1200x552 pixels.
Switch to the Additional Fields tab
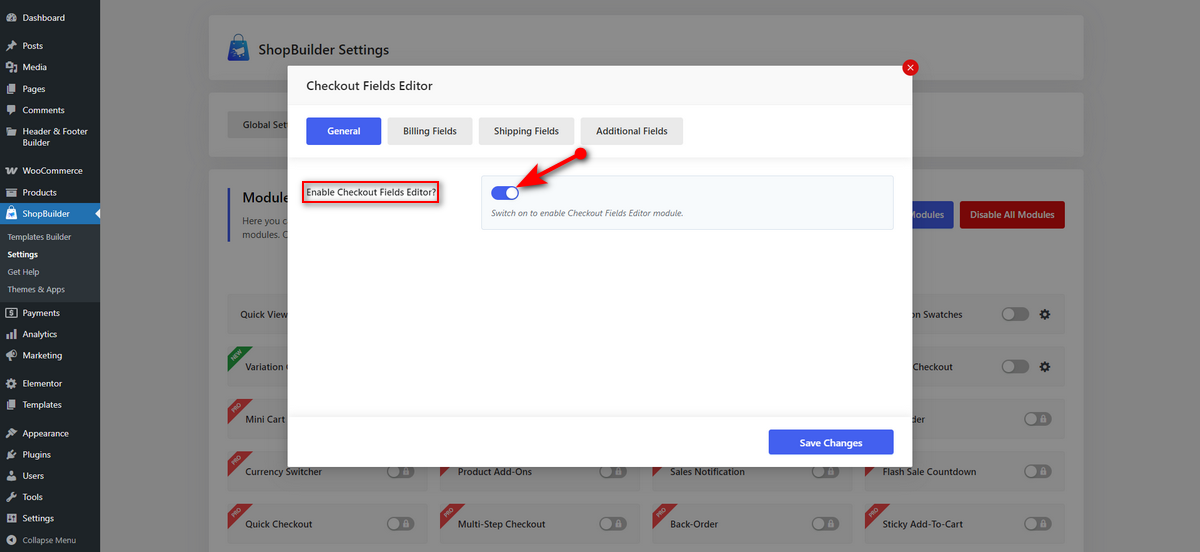[x=632, y=131]
